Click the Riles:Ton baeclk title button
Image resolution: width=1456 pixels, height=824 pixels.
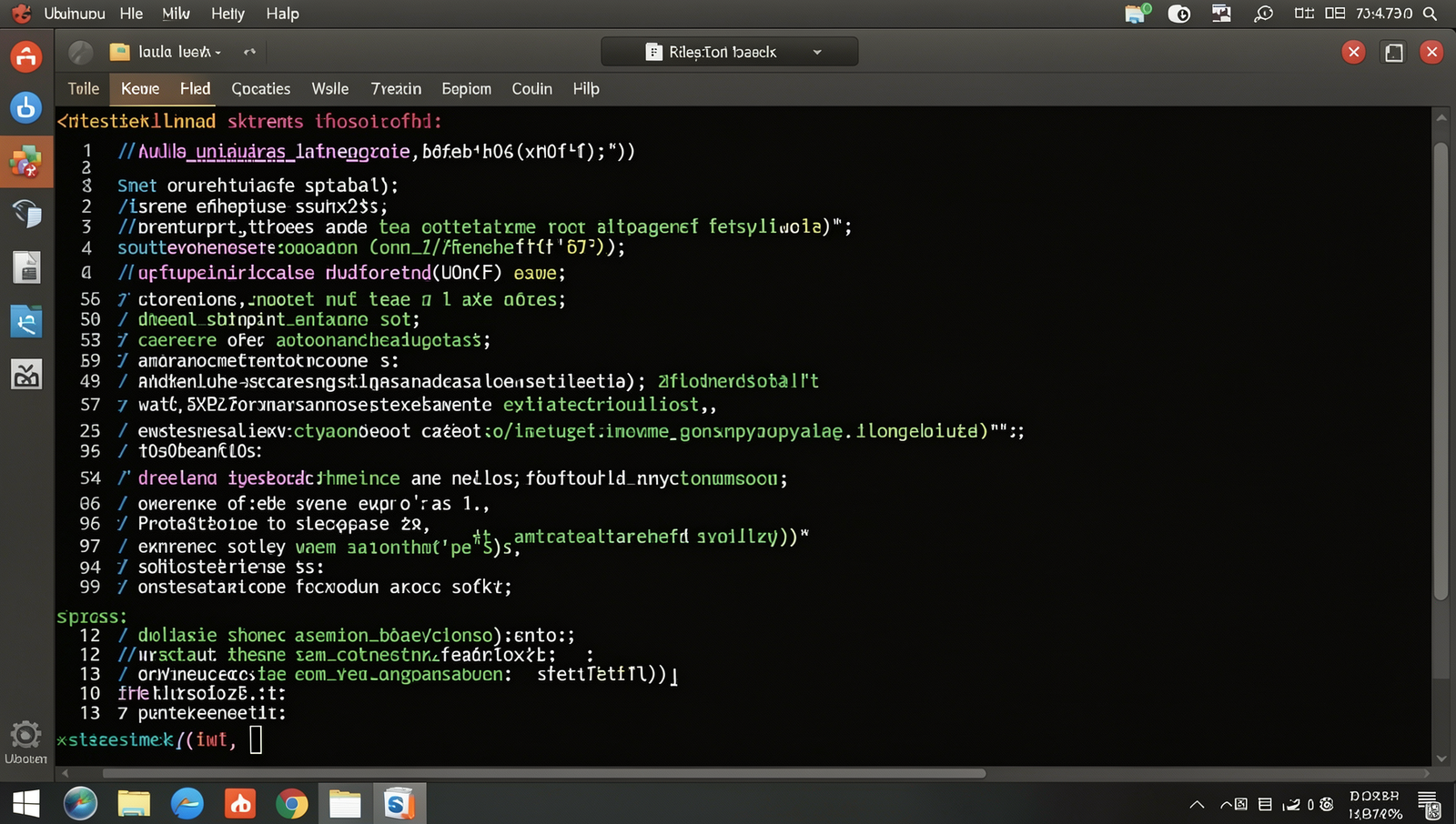(729, 52)
